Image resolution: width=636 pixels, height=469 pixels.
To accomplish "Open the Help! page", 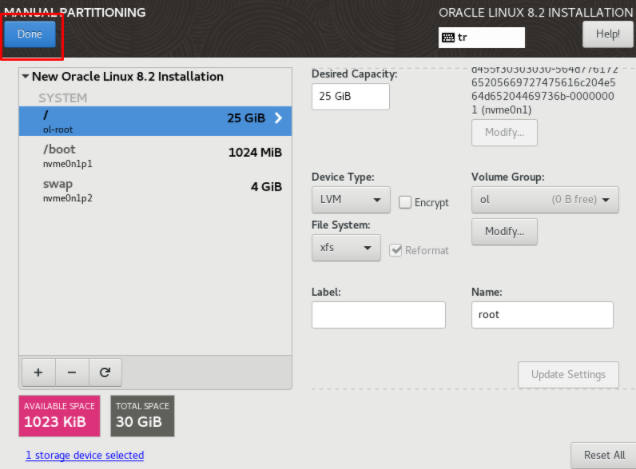I will point(608,34).
